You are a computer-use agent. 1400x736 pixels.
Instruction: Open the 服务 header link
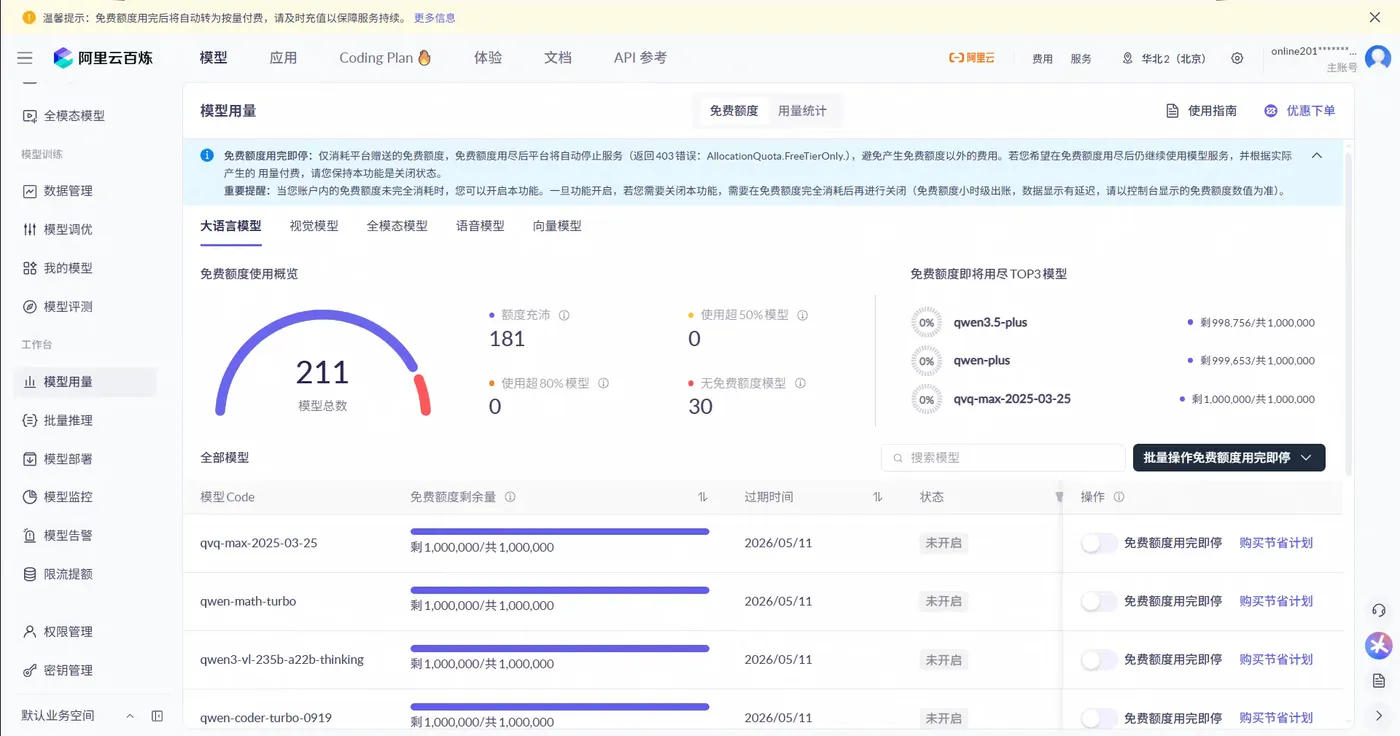click(x=1081, y=59)
